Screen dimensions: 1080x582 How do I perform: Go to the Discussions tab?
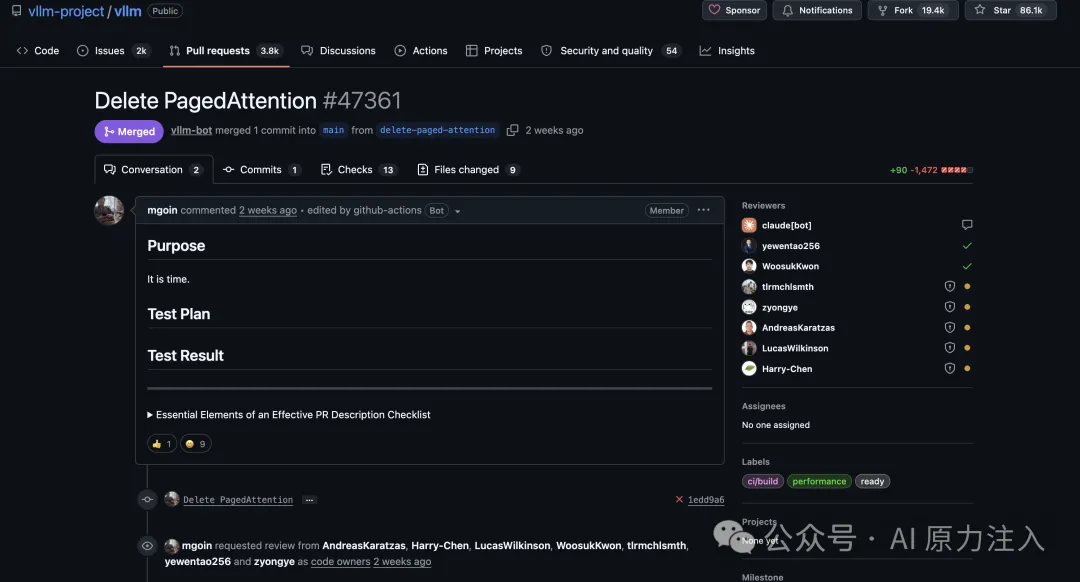pyautogui.click(x=338, y=51)
